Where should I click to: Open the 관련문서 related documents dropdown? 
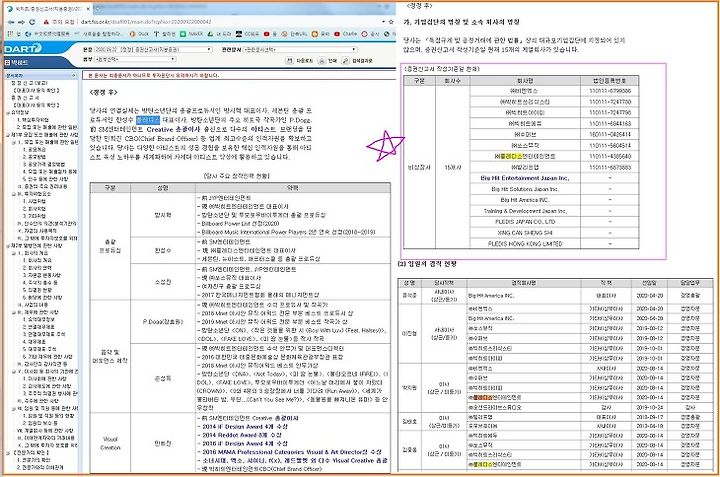click(300, 49)
